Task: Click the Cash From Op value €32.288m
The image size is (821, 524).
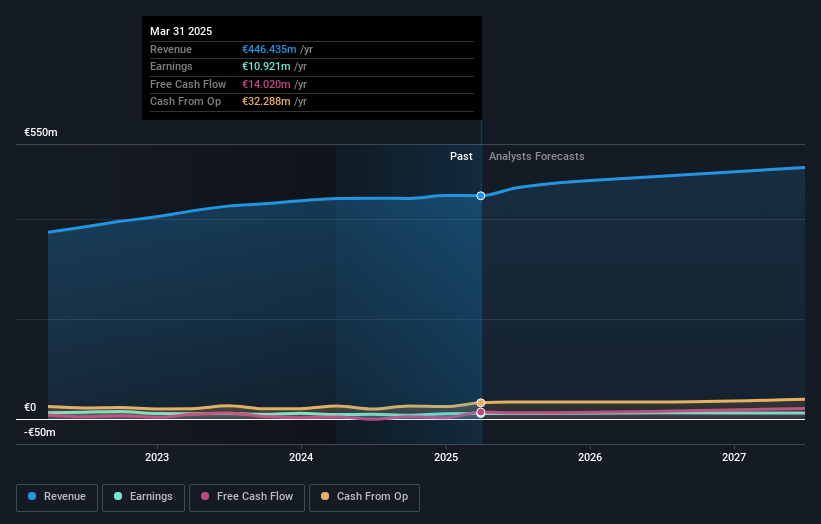Action: 266,102
